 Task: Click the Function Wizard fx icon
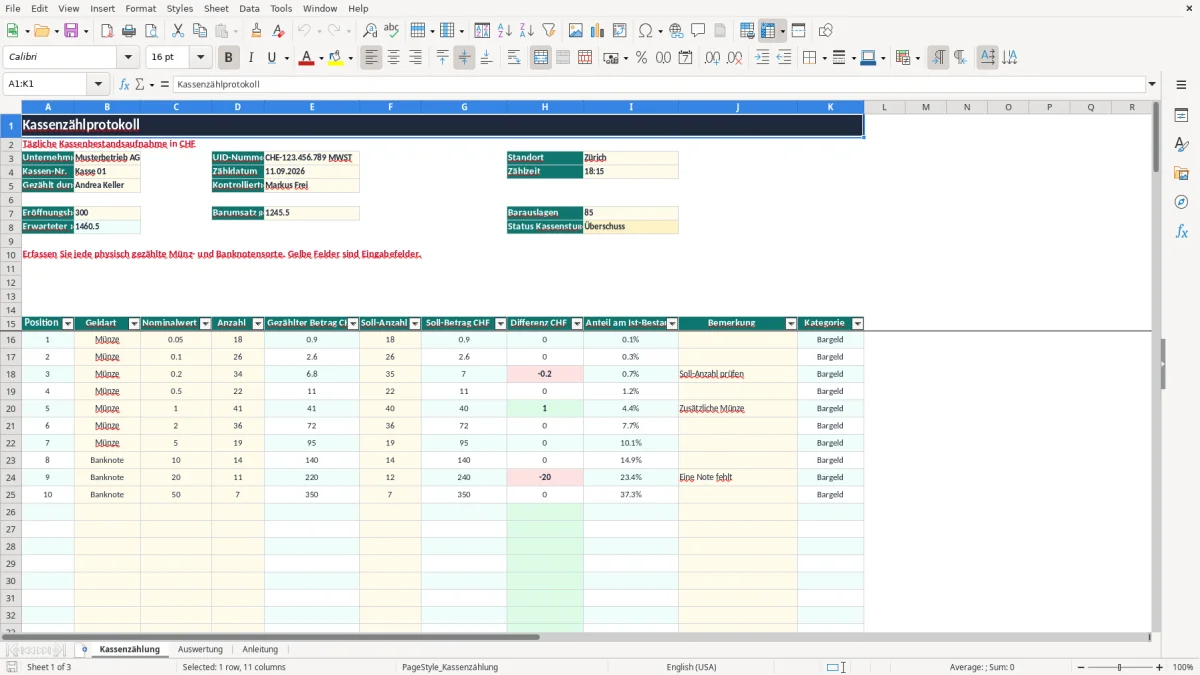tap(124, 84)
